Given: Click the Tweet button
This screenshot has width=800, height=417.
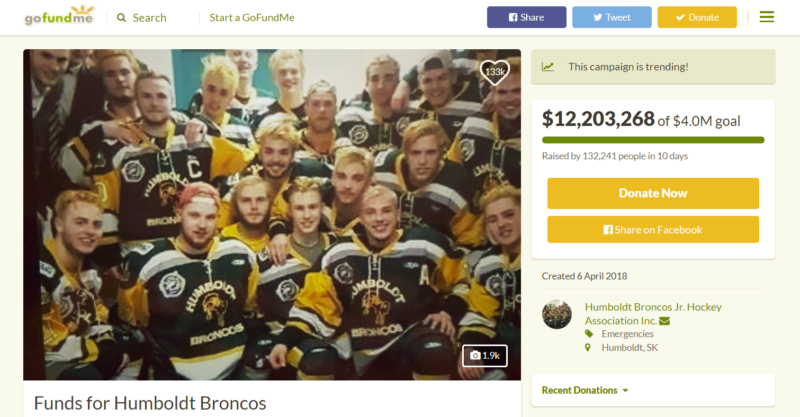Looking at the screenshot, I should coord(612,17).
